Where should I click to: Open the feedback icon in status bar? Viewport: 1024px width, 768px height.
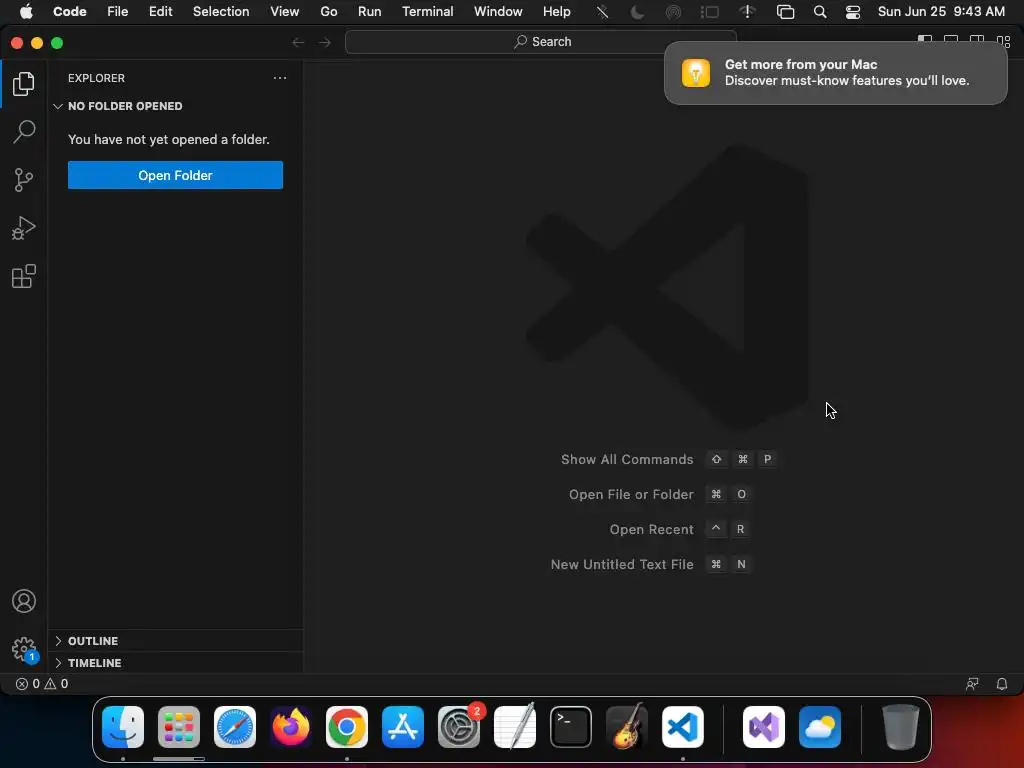pyautogui.click(x=972, y=684)
